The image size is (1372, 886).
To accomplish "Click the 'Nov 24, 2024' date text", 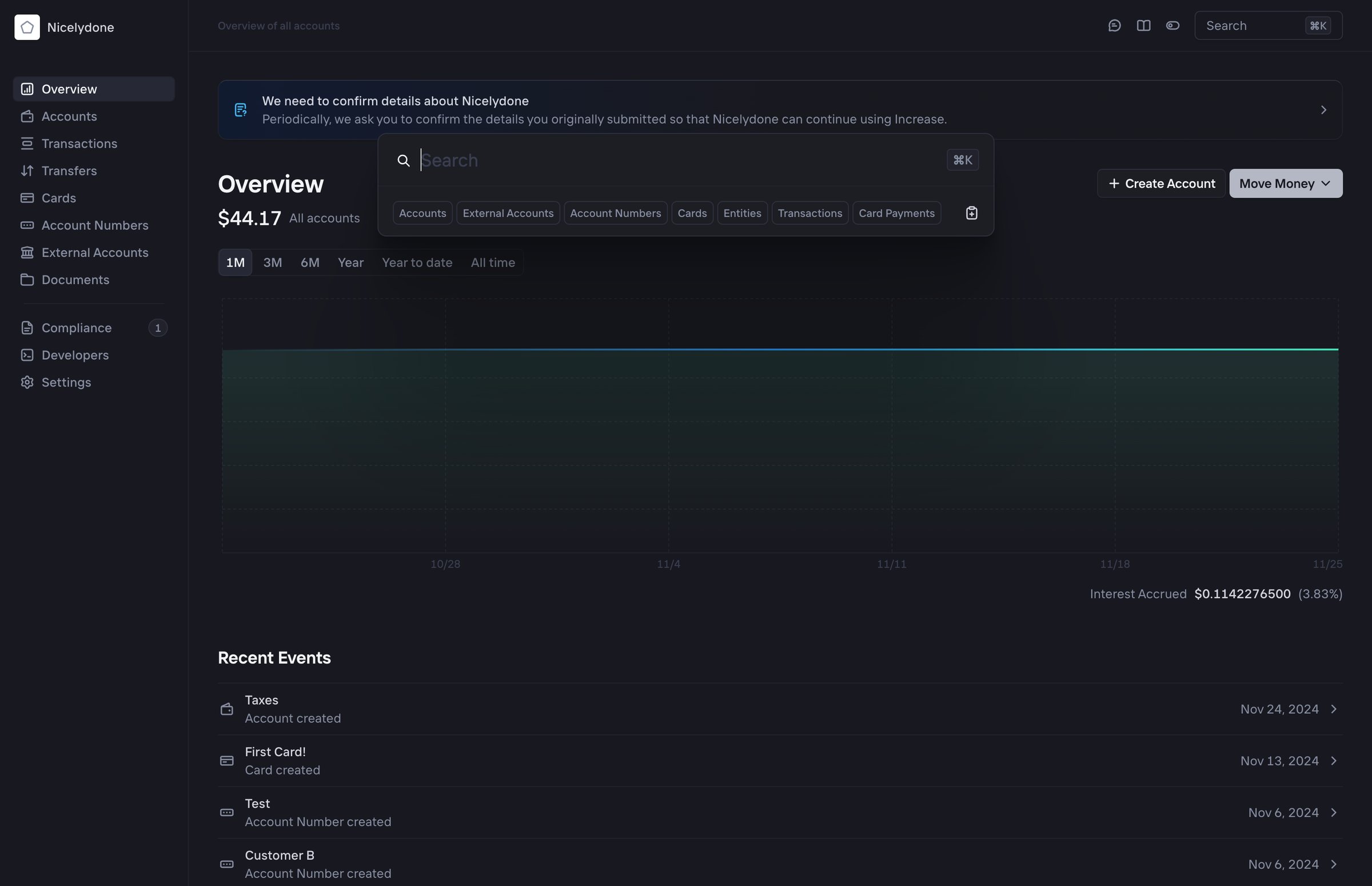I will 1279,709.
